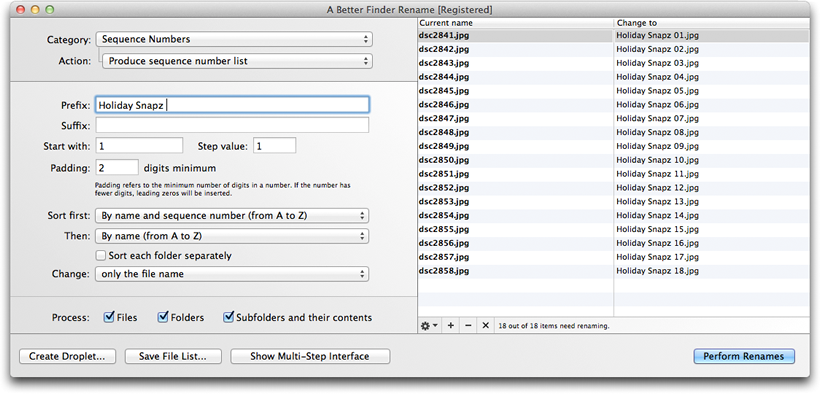Click Show Multi-Step Interface button
Screen dimensions: 820x394
pyautogui.click(x=310, y=356)
